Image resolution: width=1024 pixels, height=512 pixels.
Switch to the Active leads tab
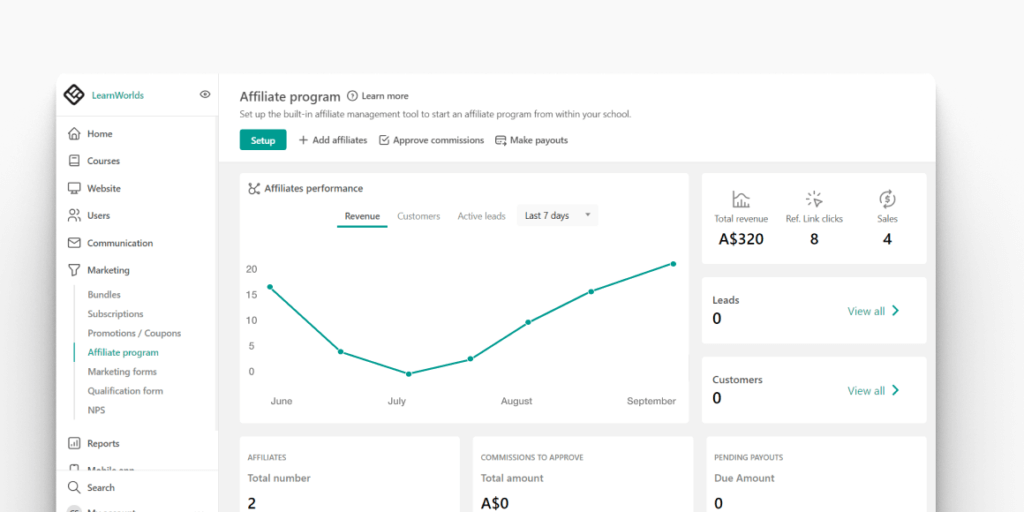(481, 216)
